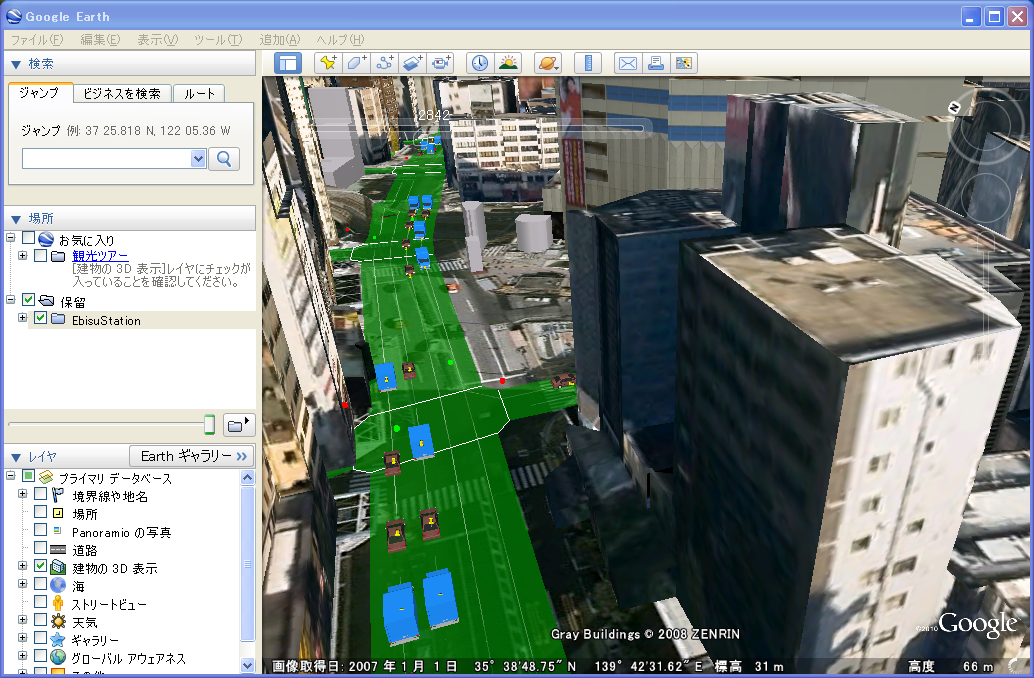Select the EbisuStation label in places
Viewport: 1034px width, 678px height.
click(x=106, y=321)
